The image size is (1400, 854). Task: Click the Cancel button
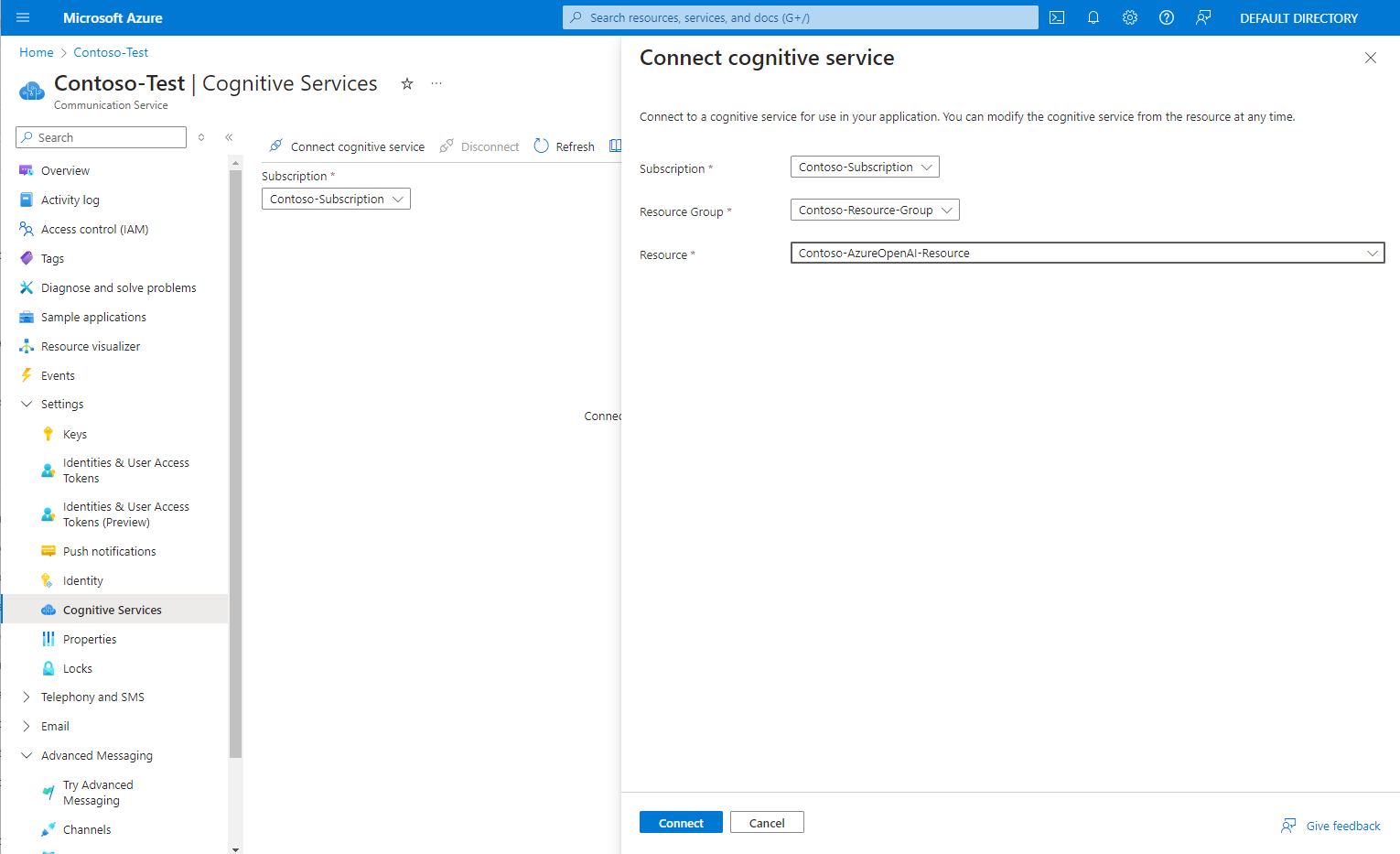(x=767, y=822)
